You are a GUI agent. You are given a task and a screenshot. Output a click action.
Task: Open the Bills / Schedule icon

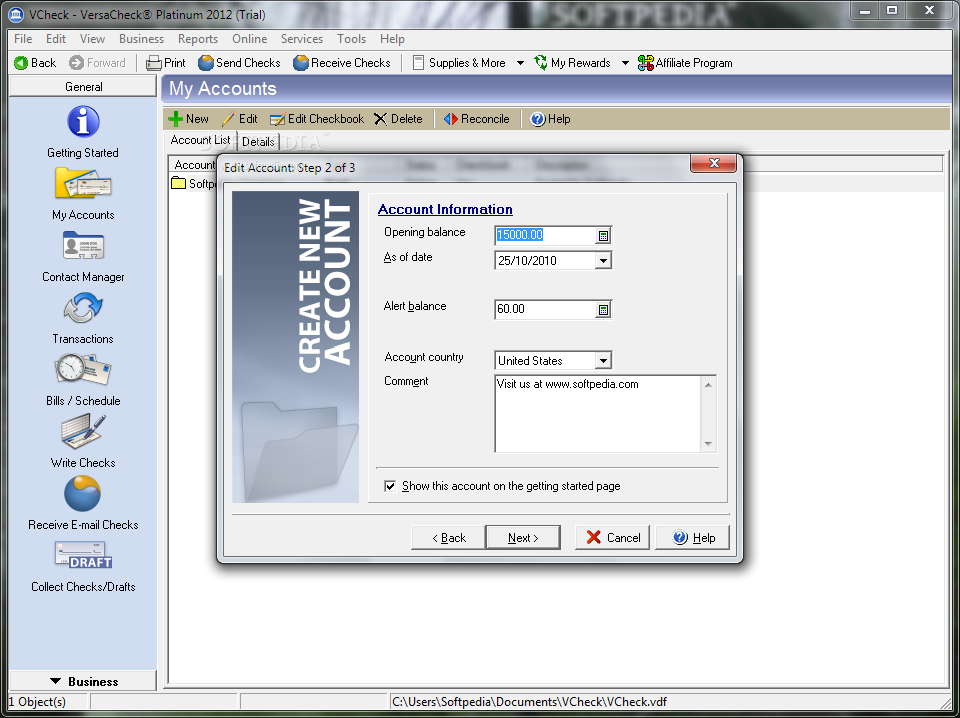83,370
